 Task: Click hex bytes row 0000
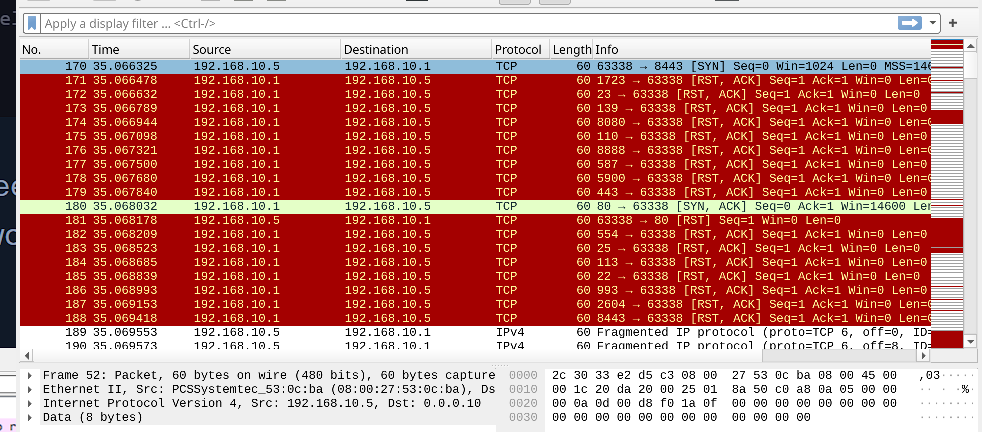[724, 375]
